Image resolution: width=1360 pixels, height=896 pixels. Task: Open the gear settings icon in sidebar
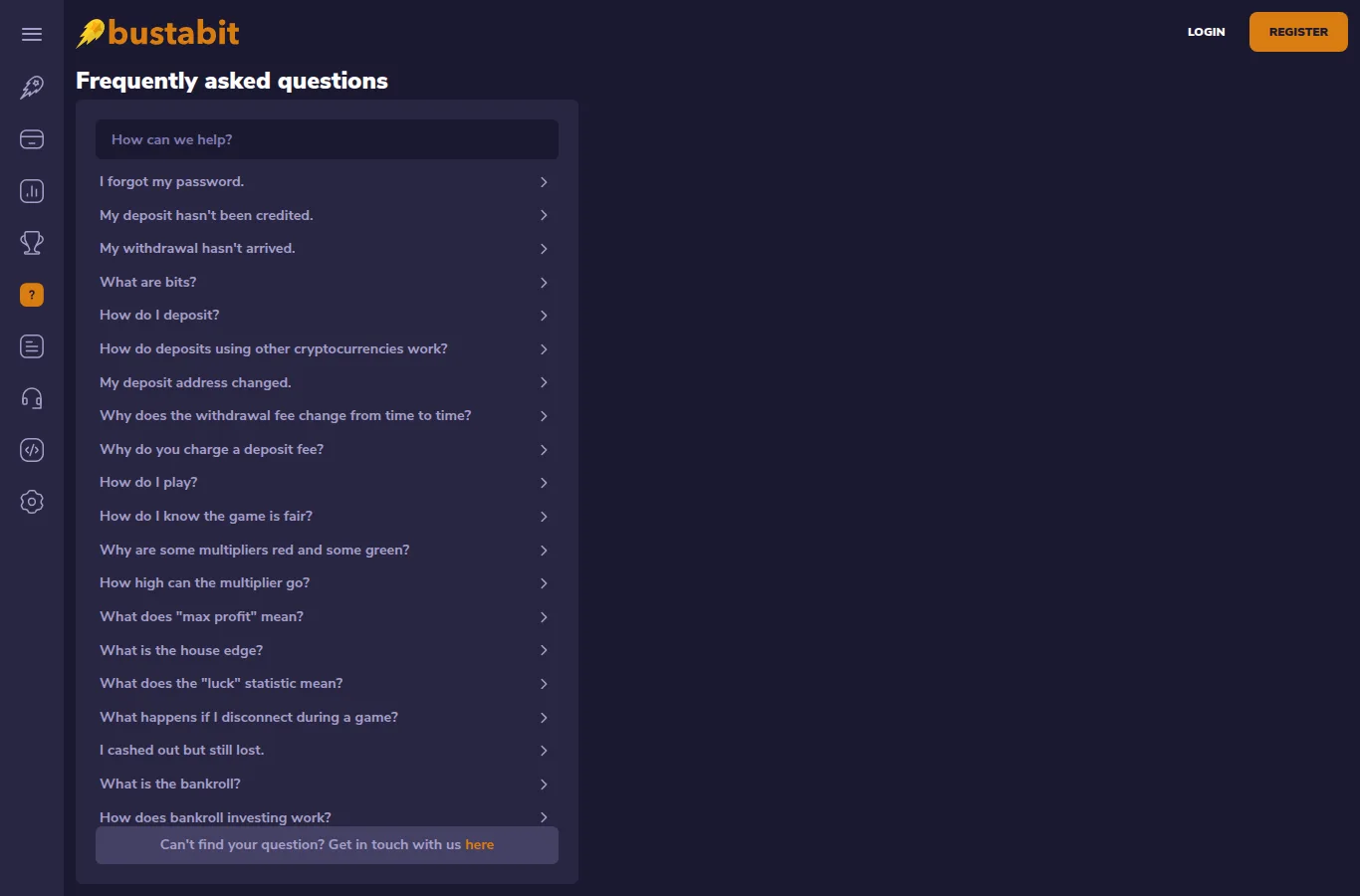click(32, 502)
